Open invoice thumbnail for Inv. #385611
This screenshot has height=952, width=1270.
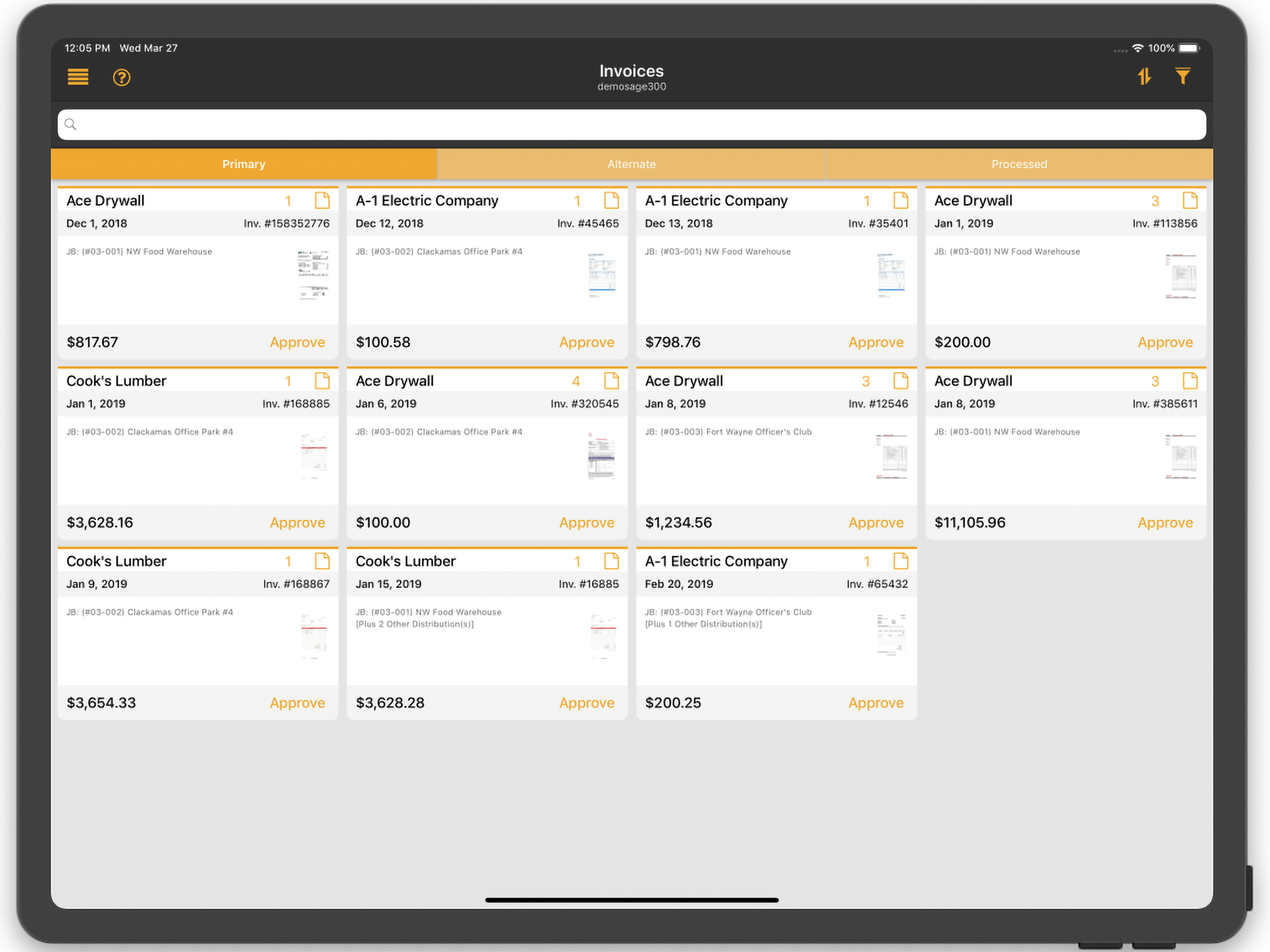coord(1181,456)
